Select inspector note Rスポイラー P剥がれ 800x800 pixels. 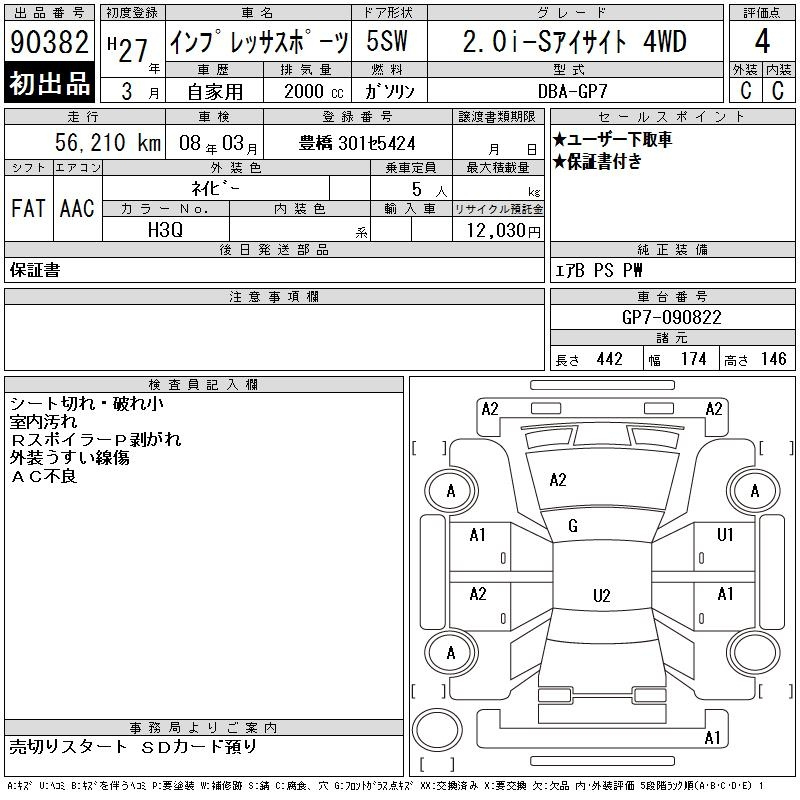[95, 440]
